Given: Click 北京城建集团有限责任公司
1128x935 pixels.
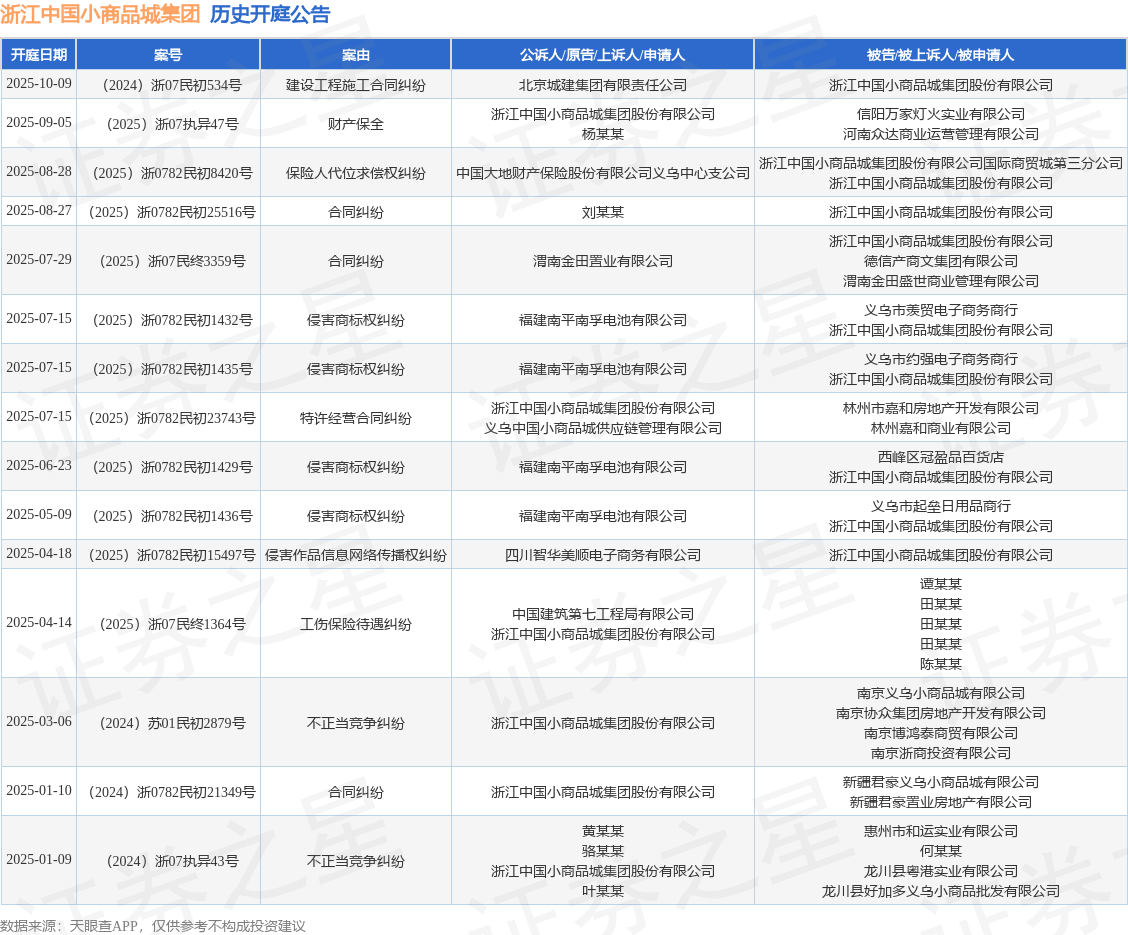Looking at the screenshot, I should pyautogui.click(x=602, y=85).
